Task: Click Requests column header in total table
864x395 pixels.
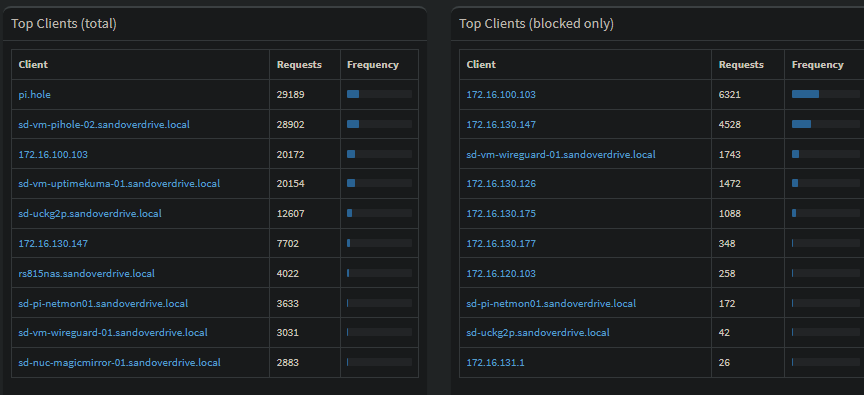Action: tap(299, 64)
